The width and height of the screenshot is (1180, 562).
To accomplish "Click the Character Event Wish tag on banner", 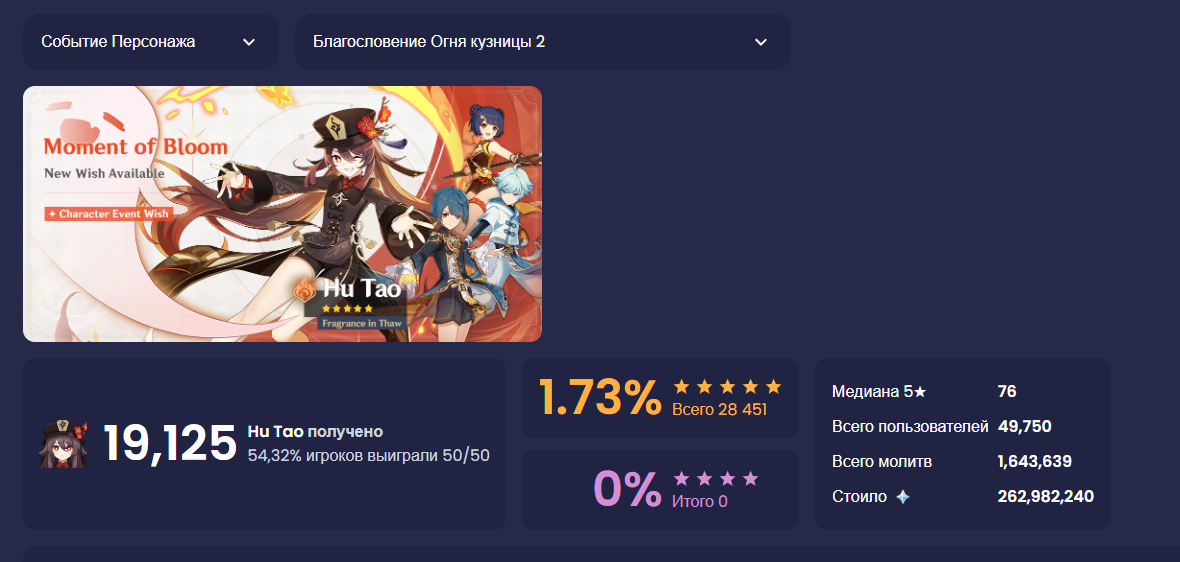I will [108, 214].
